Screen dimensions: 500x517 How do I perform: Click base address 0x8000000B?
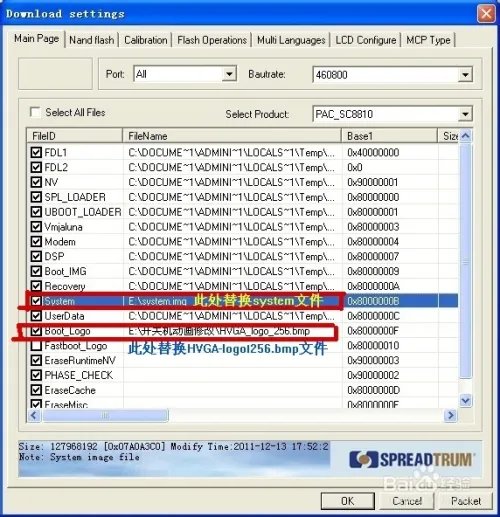(373, 301)
